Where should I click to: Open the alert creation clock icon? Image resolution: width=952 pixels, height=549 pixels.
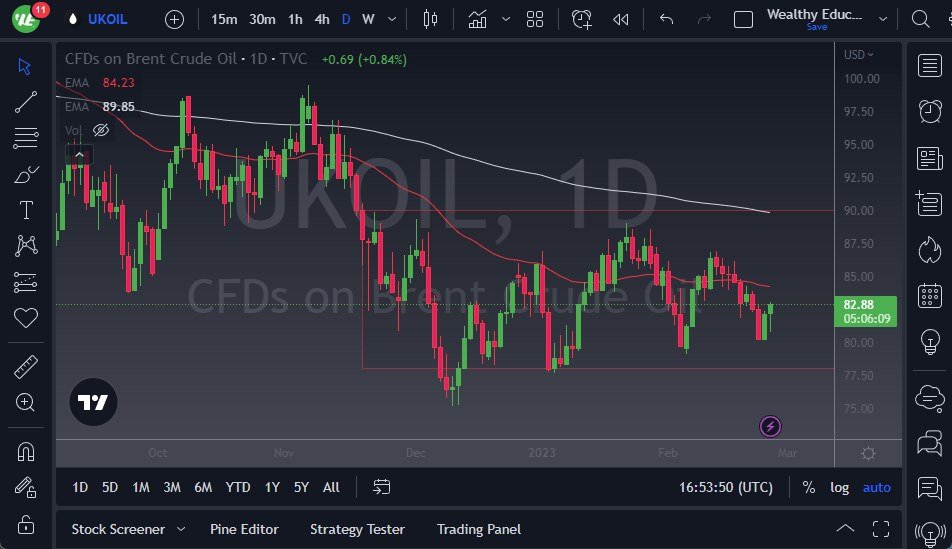(x=581, y=19)
